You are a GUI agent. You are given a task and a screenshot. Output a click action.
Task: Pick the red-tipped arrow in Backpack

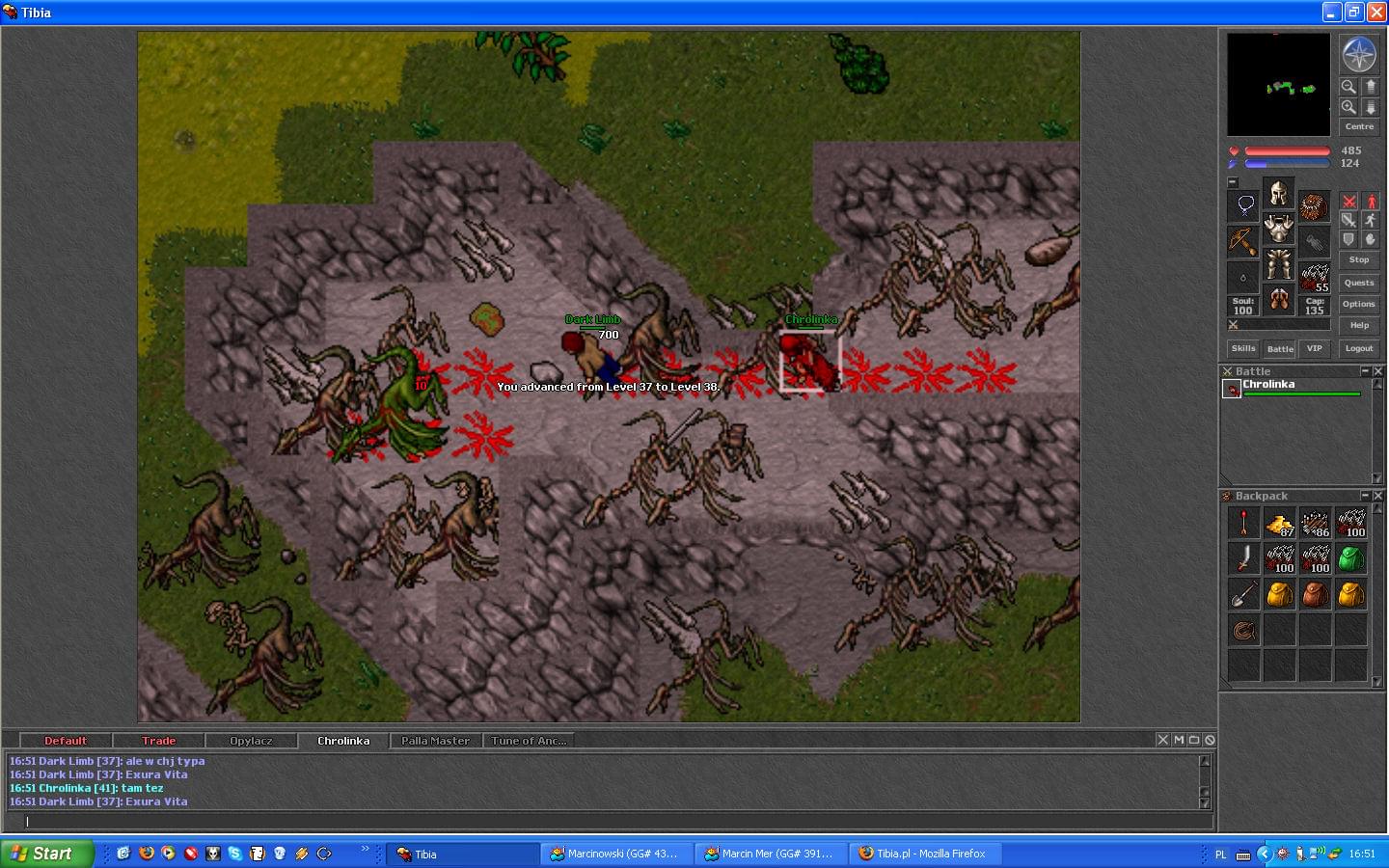(x=1244, y=523)
